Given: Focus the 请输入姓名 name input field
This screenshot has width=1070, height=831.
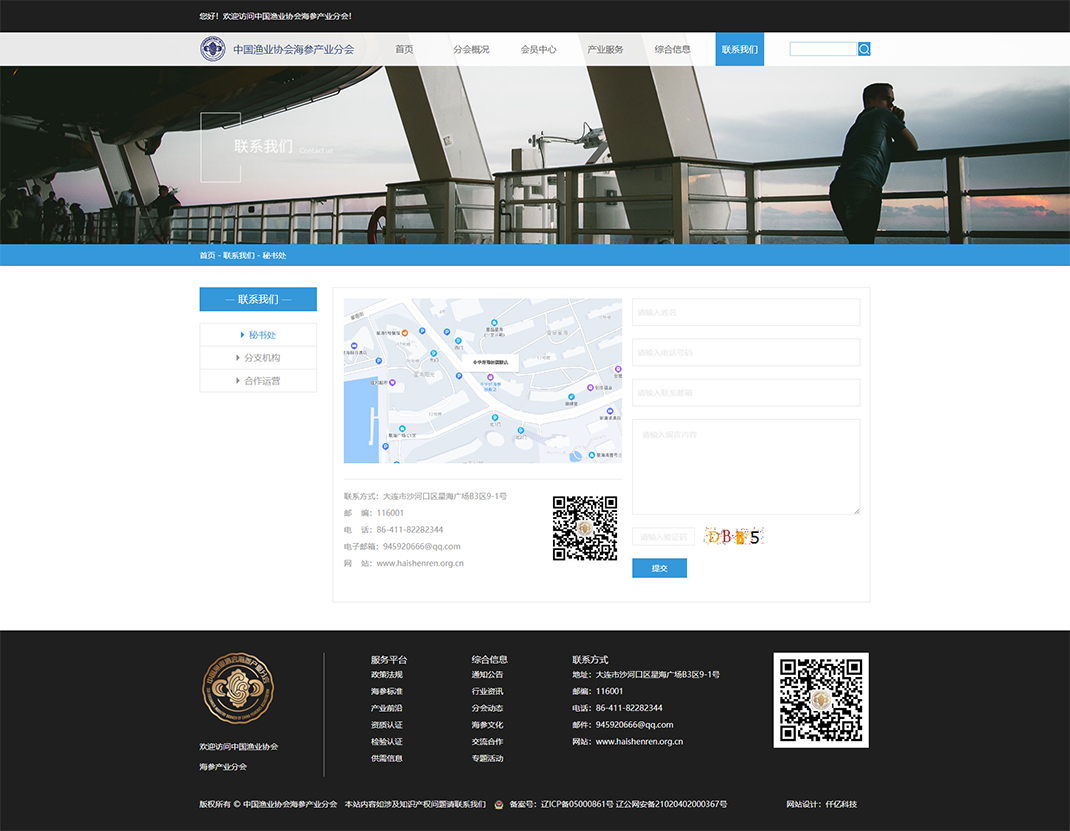Looking at the screenshot, I should 745,312.
